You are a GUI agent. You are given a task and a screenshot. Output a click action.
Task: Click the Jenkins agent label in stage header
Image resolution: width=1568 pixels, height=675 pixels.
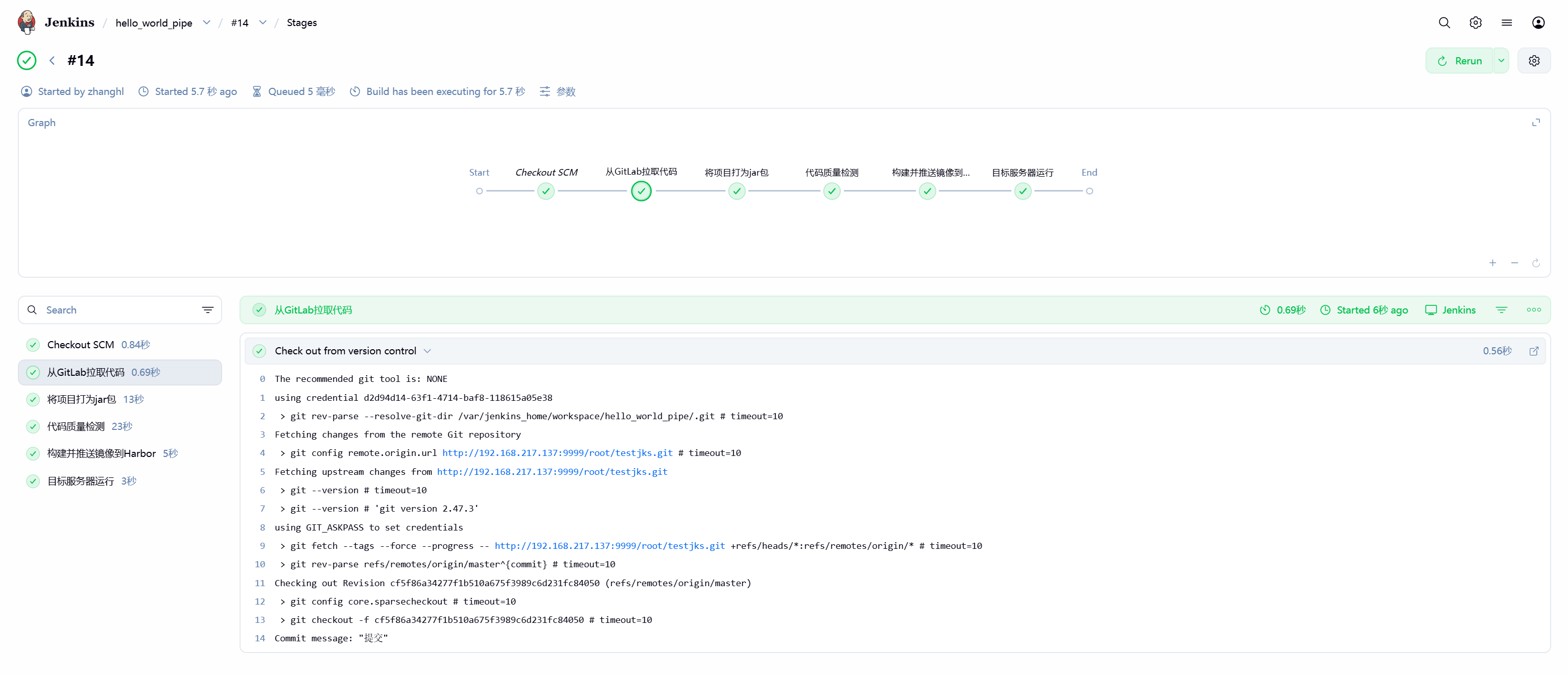coord(1451,310)
